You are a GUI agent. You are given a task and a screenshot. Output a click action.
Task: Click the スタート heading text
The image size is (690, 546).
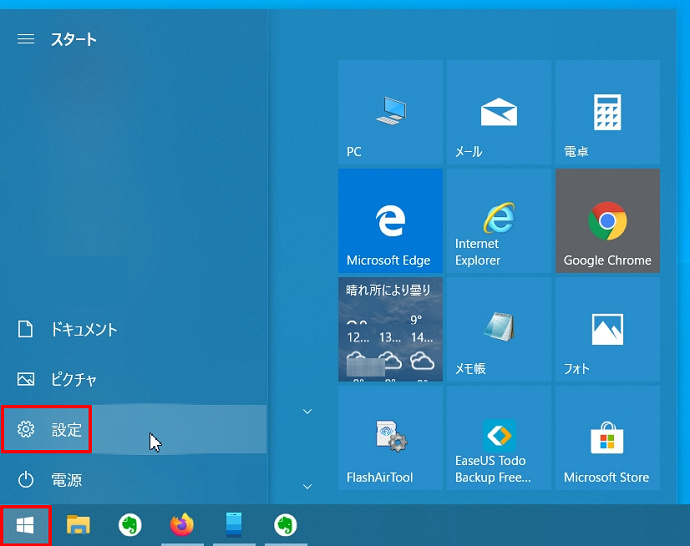click(x=73, y=40)
